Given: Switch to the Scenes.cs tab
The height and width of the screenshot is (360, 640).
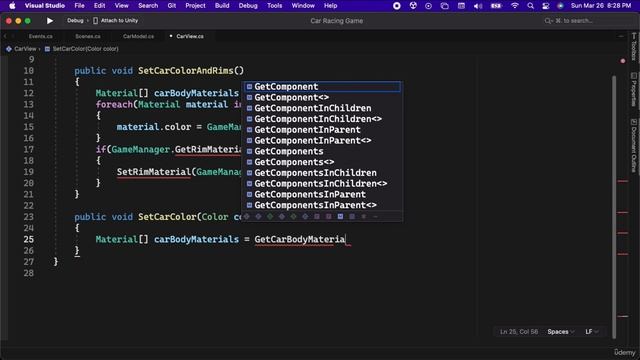Looking at the screenshot, I should (88, 36).
